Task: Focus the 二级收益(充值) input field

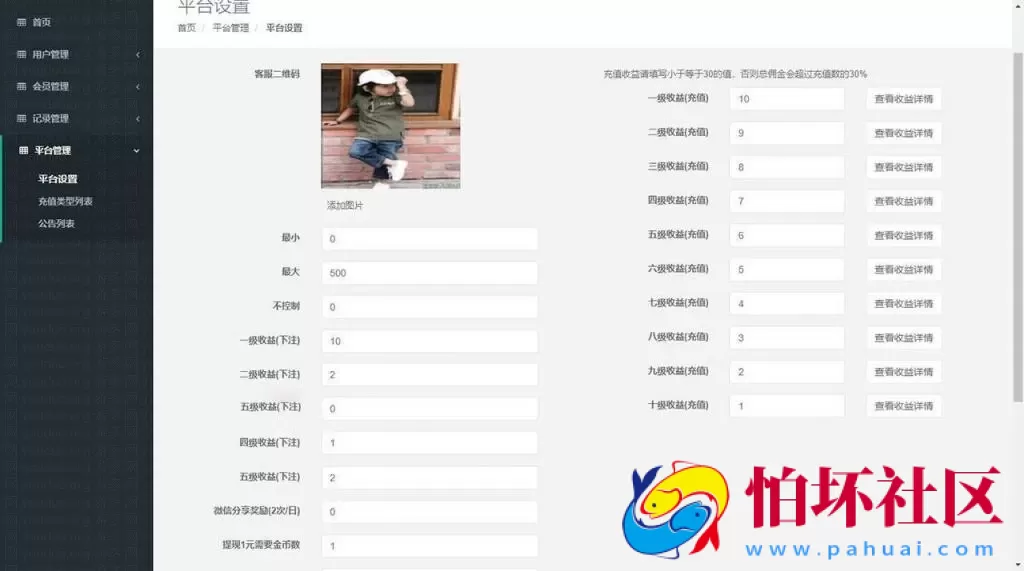Action: (787, 133)
